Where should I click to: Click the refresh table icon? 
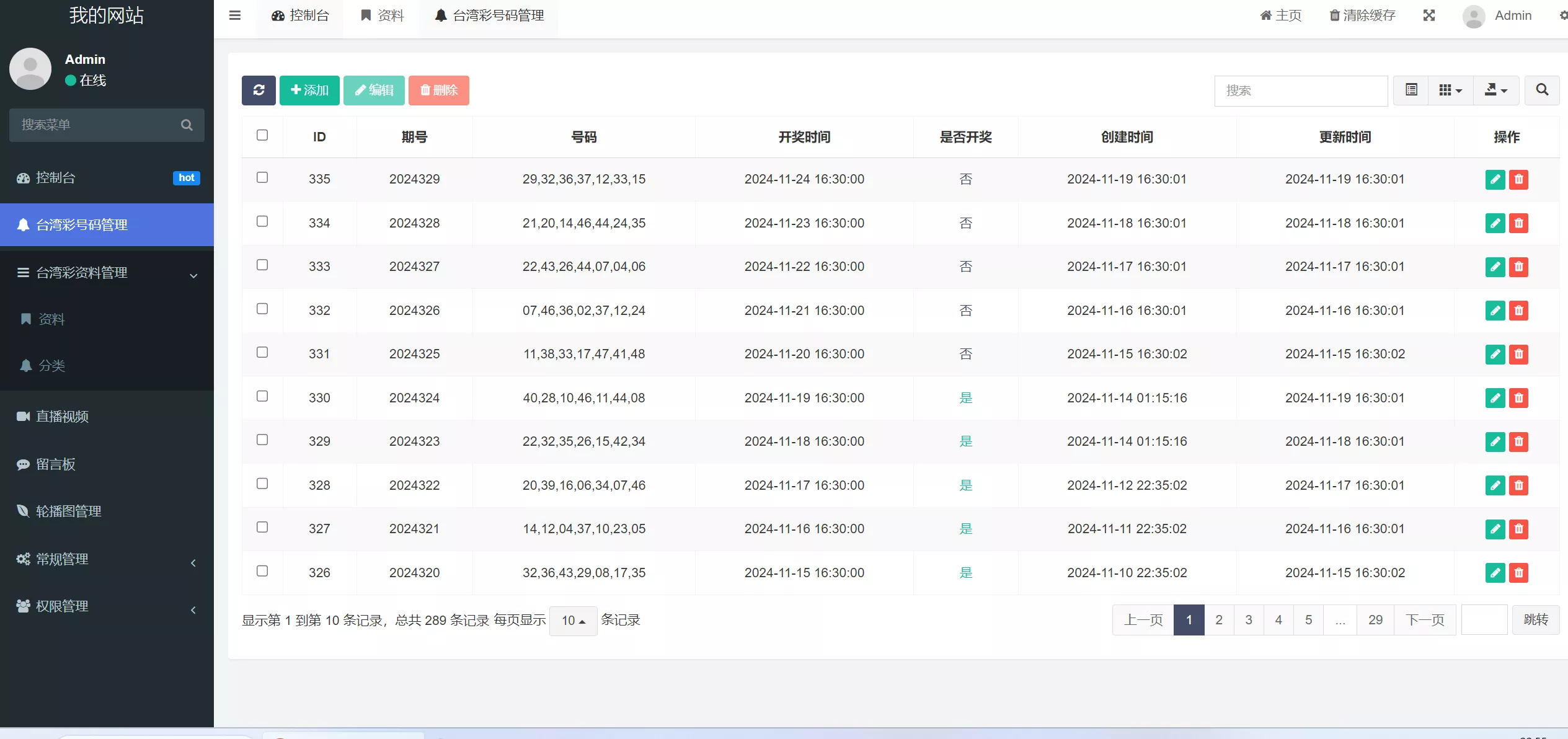pos(259,90)
